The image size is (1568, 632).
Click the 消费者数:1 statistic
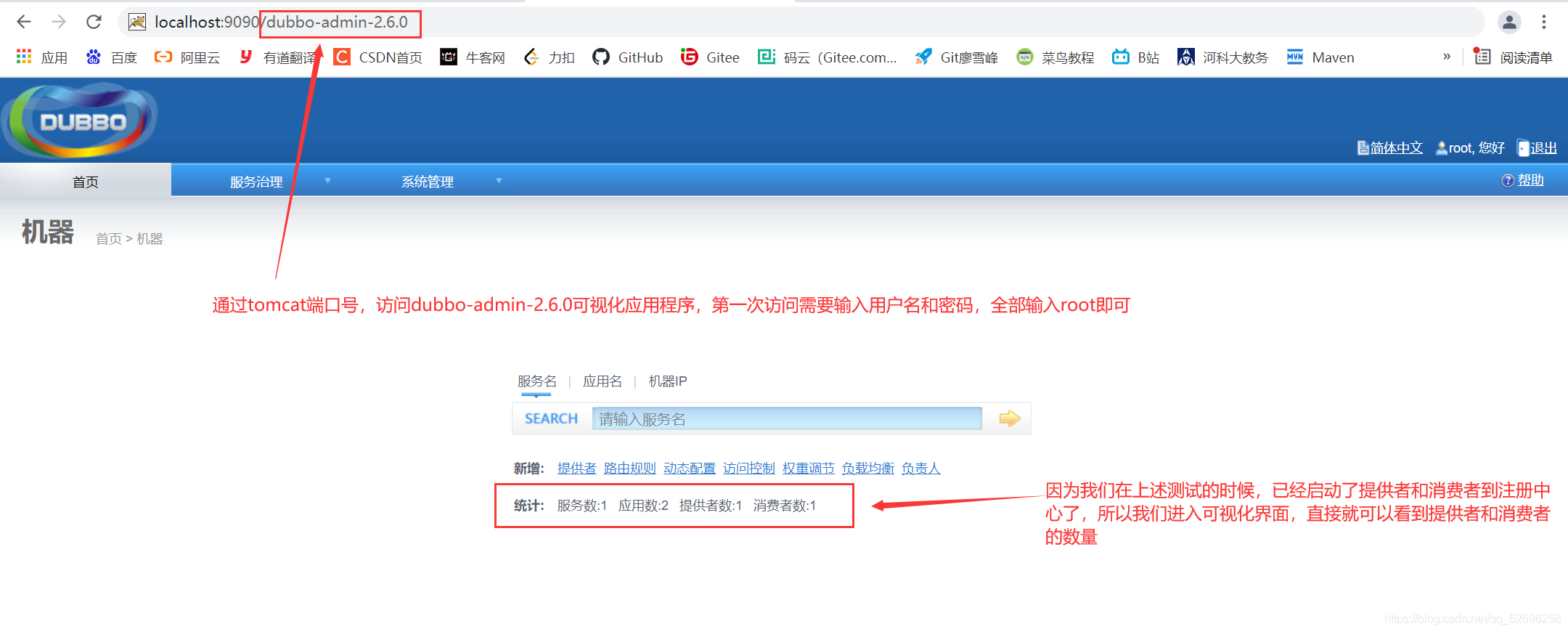(784, 506)
